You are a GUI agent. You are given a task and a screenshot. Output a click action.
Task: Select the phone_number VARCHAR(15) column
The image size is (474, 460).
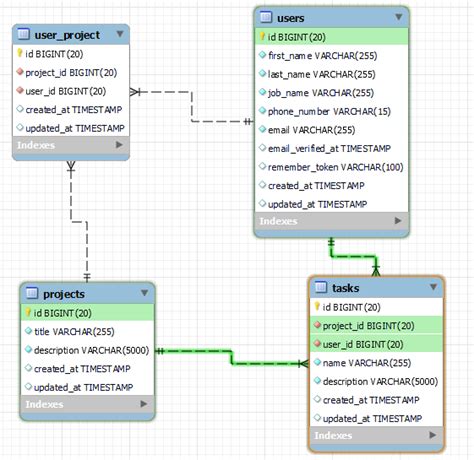pyautogui.click(x=331, y=111)
